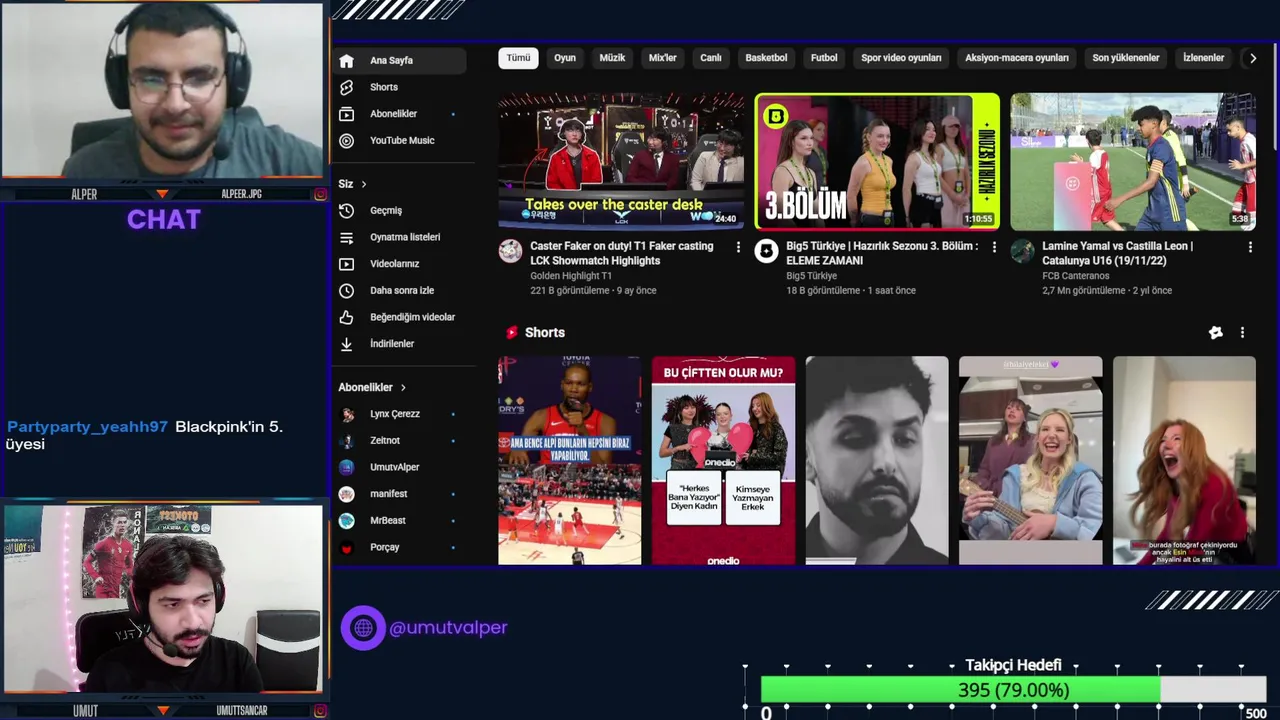Expand the Siz section chevron
The image size is (1280, 720).
(x=364, y=184)
